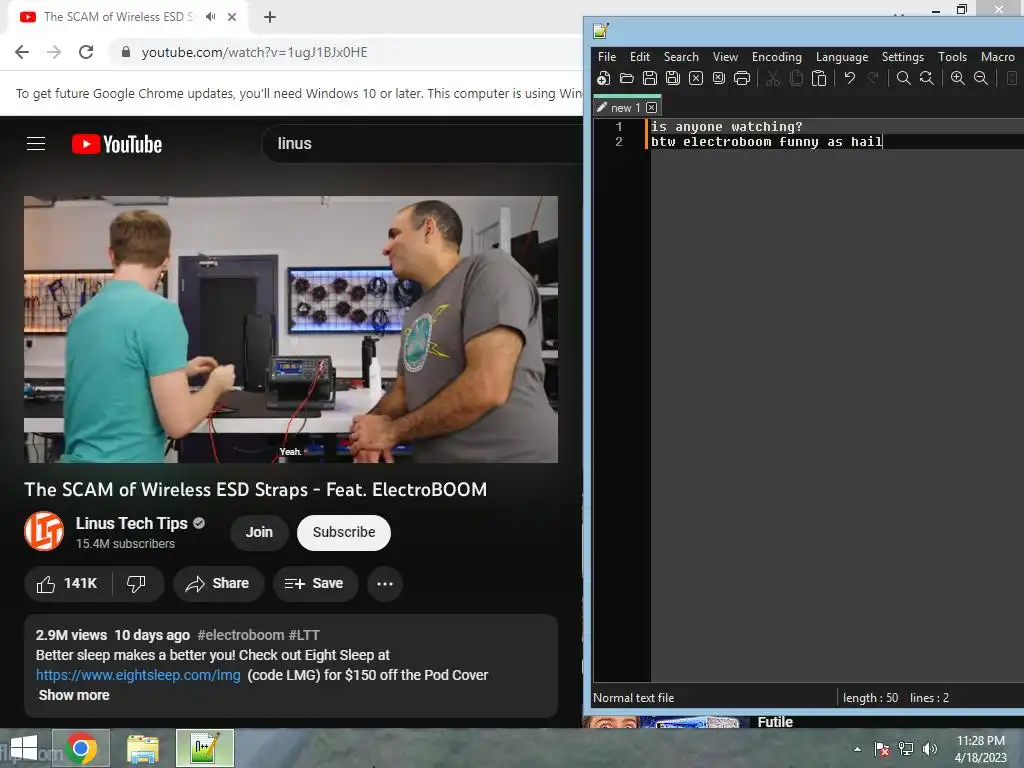Open the Macro menu
Screen dimensions: 1024x768
tap(997, 57)
